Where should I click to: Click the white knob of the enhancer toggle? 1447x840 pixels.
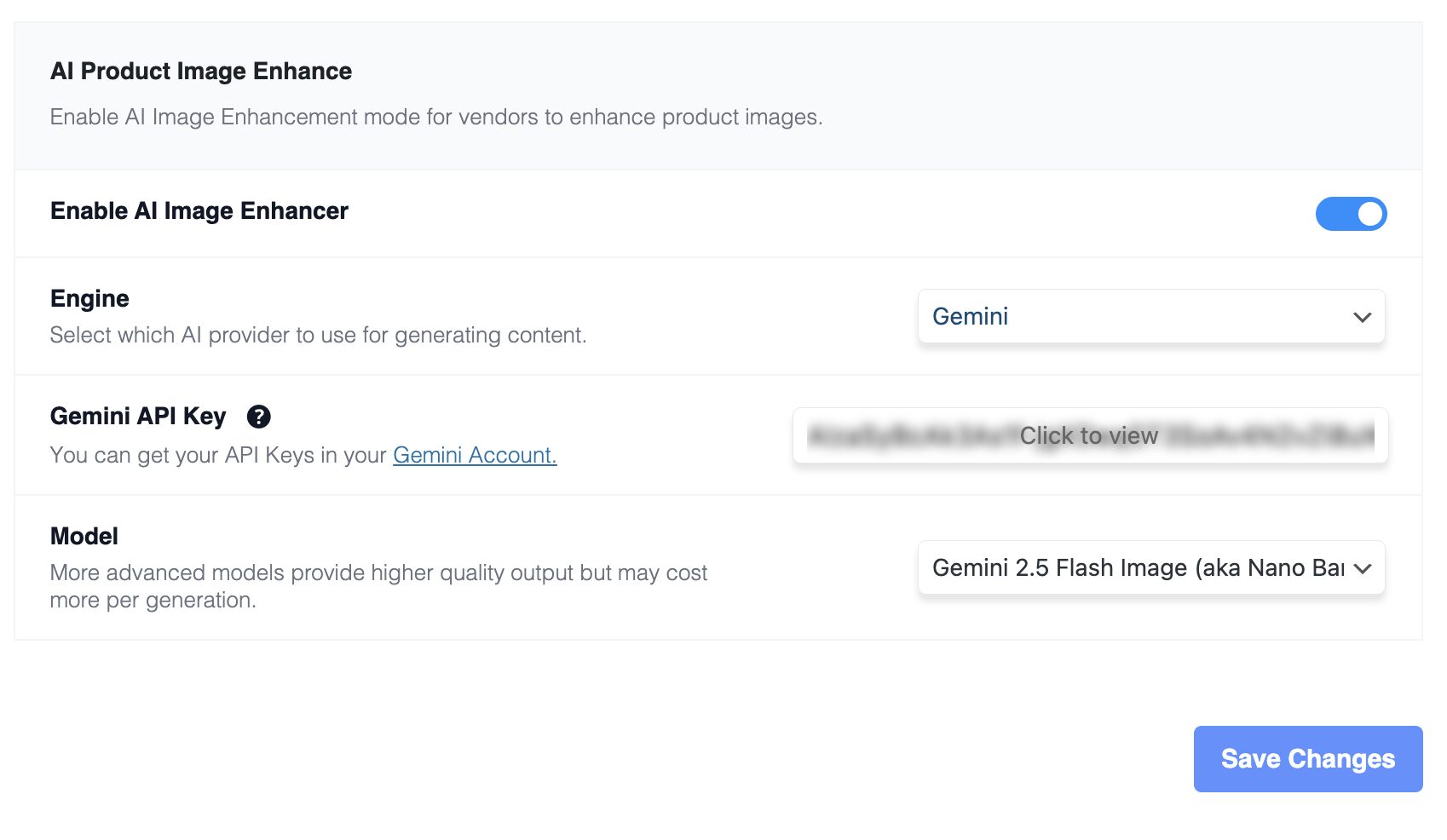click(x=1369, y=214)
